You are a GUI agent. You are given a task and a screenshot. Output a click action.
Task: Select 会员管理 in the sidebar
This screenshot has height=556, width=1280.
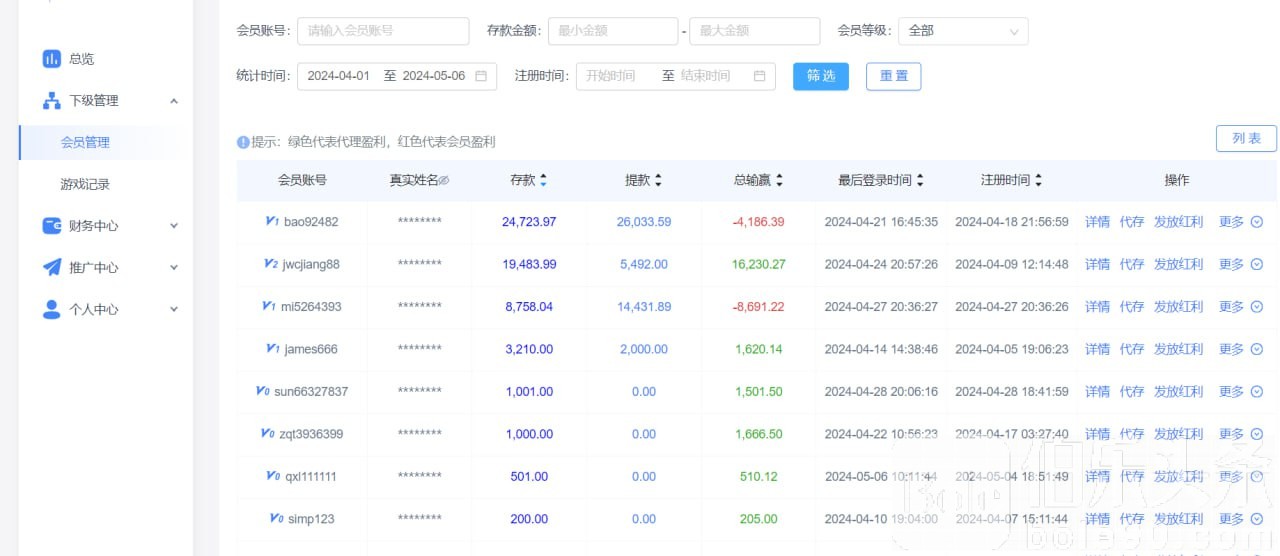coord(85,142)
